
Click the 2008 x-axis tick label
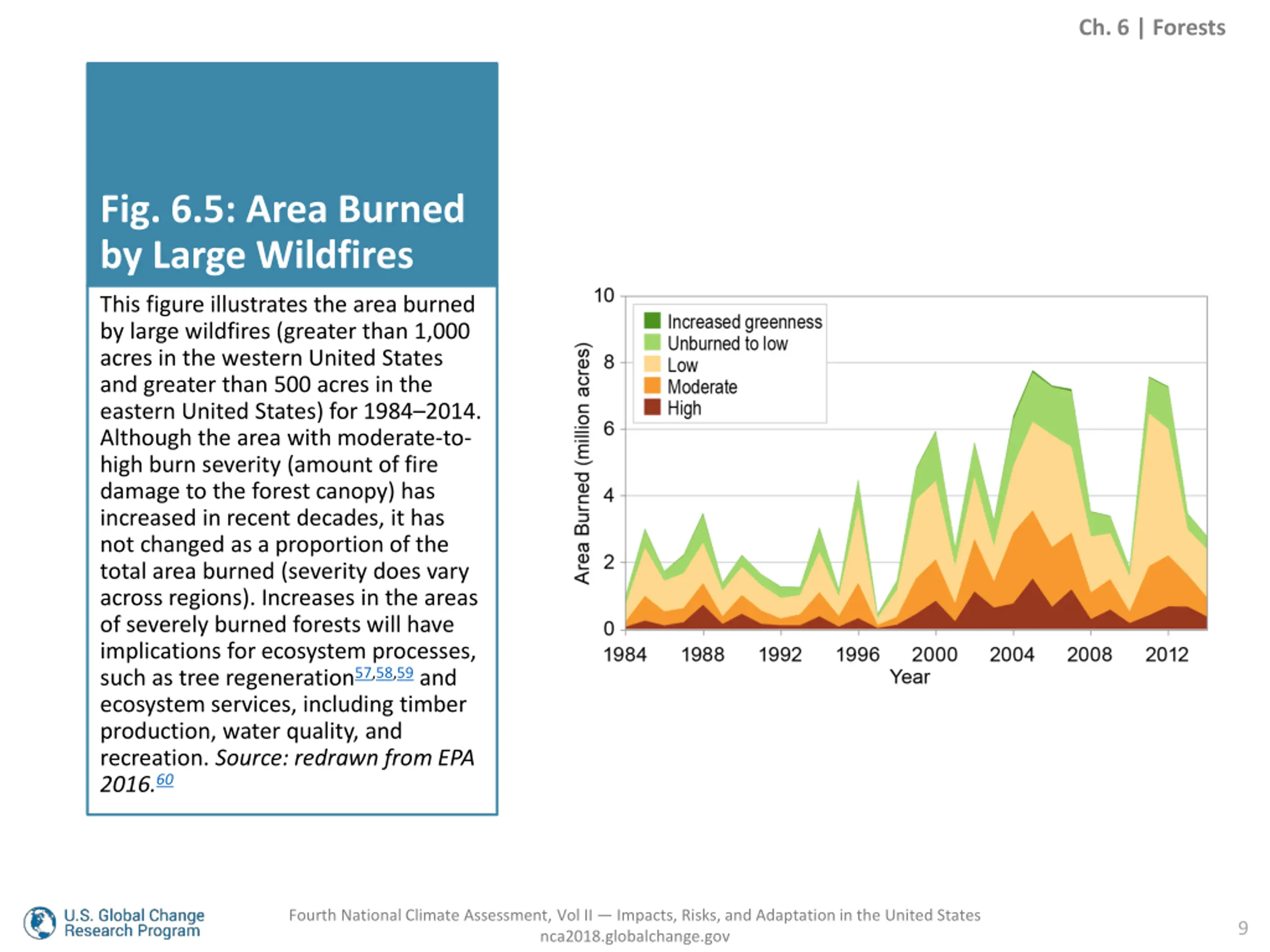point(1090,654)
